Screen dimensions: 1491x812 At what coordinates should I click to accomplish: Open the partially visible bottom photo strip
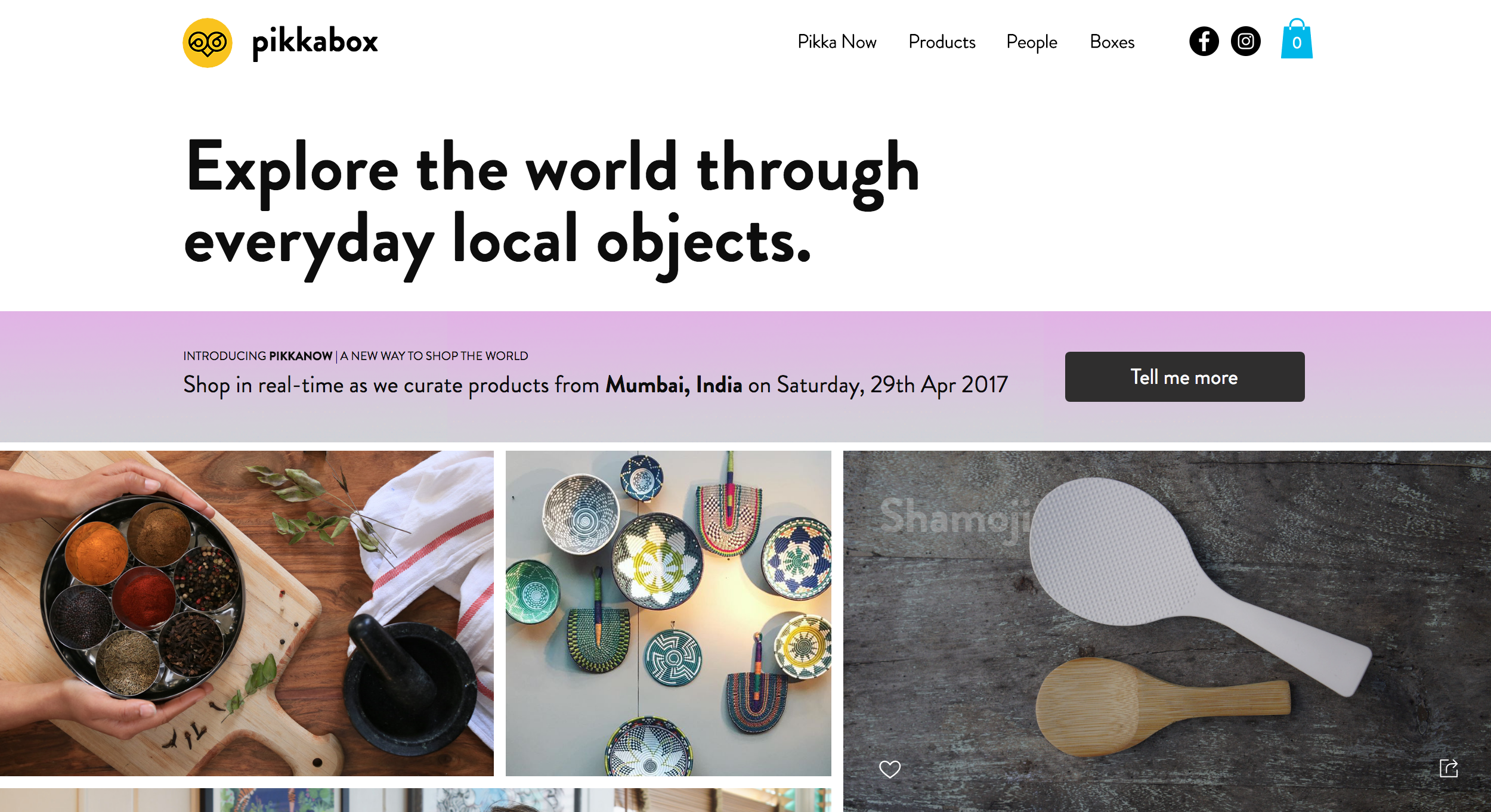(415, 800)
